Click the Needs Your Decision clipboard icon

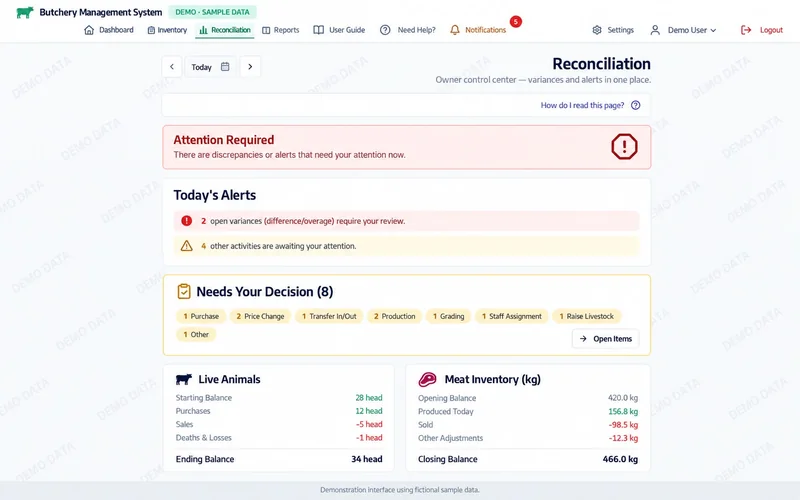[x=184, y=291]
